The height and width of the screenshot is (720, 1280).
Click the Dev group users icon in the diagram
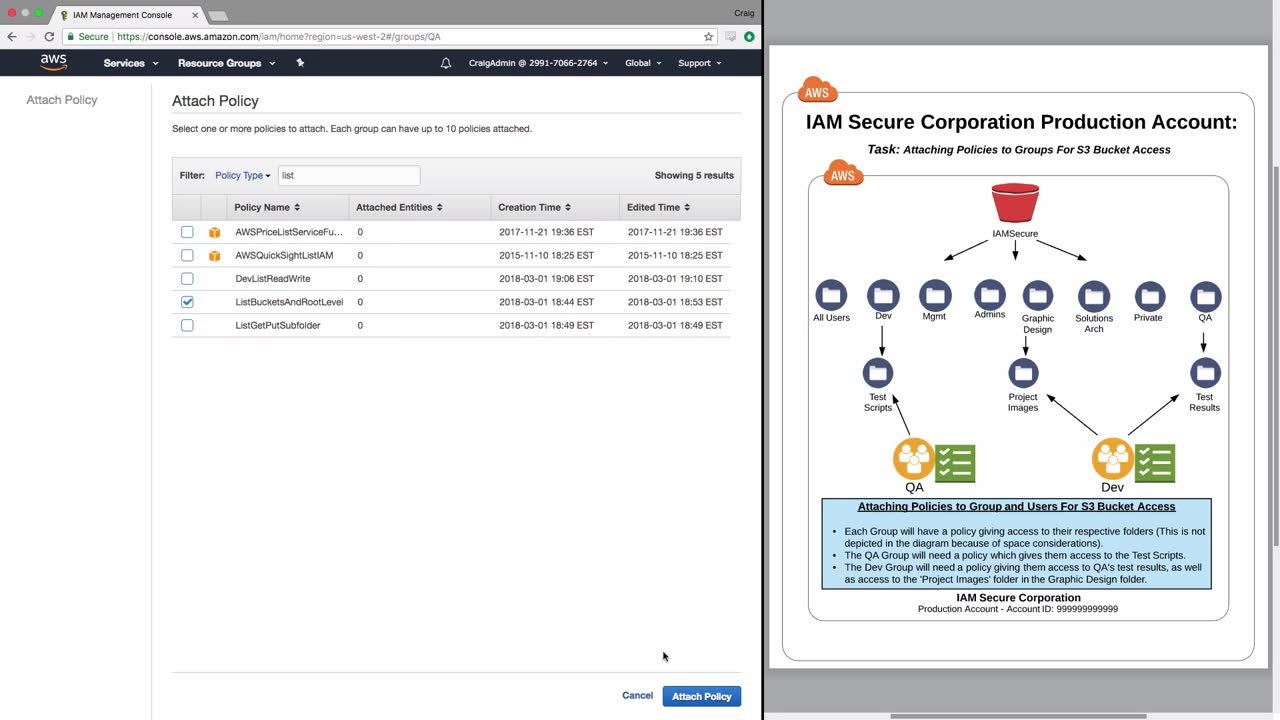(x=1113, y=459)
